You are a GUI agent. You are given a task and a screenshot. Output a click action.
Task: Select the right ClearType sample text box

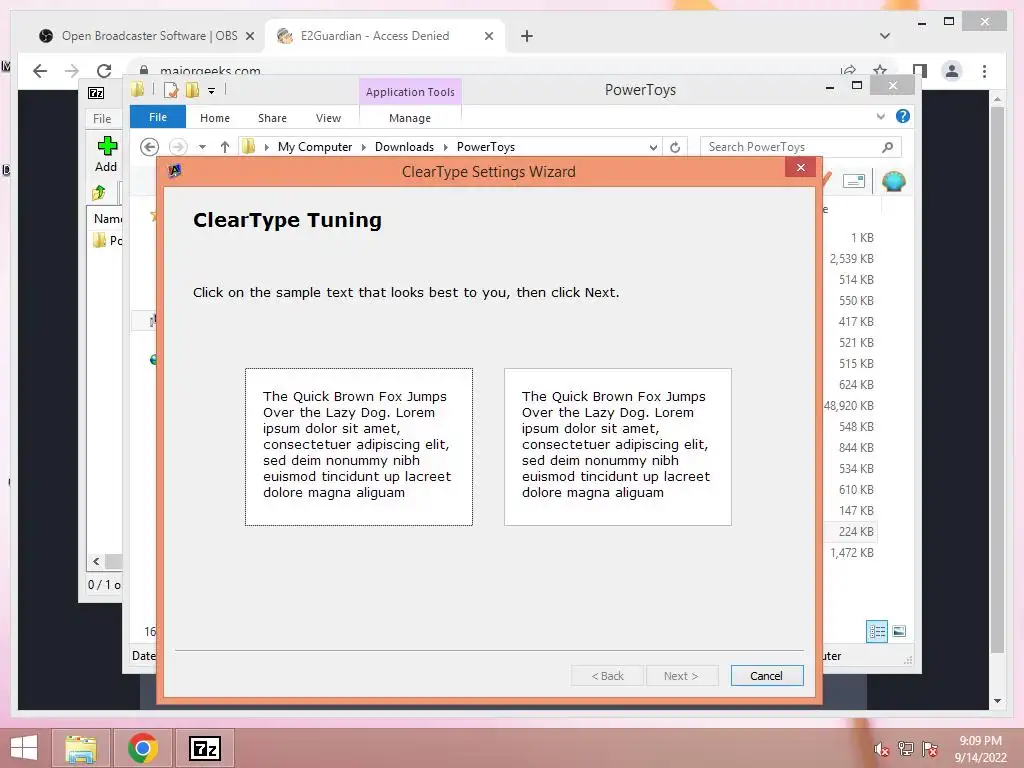coord(618,447)
